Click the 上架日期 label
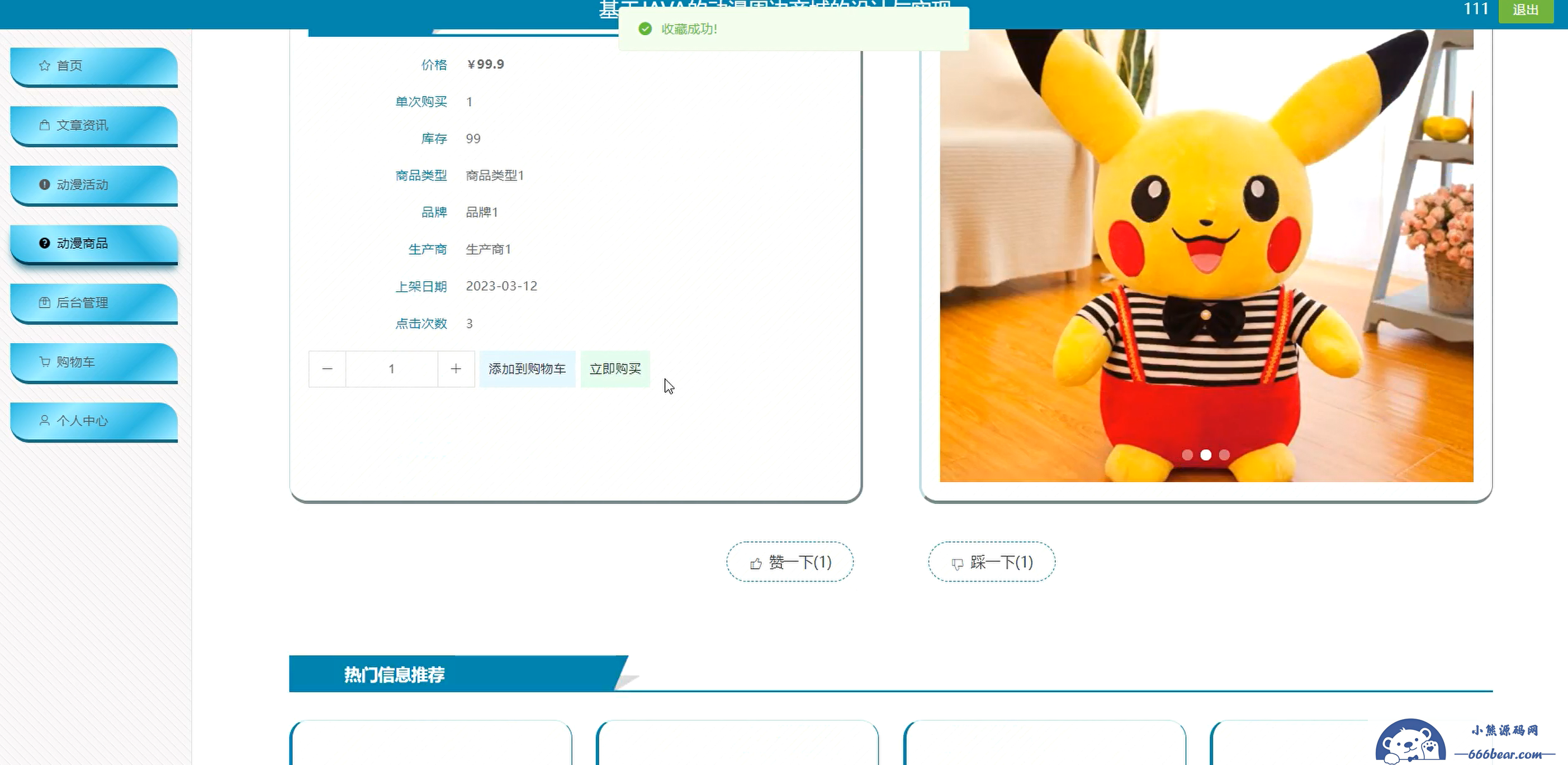This screenshot has width=1568, height=765. 421,287
